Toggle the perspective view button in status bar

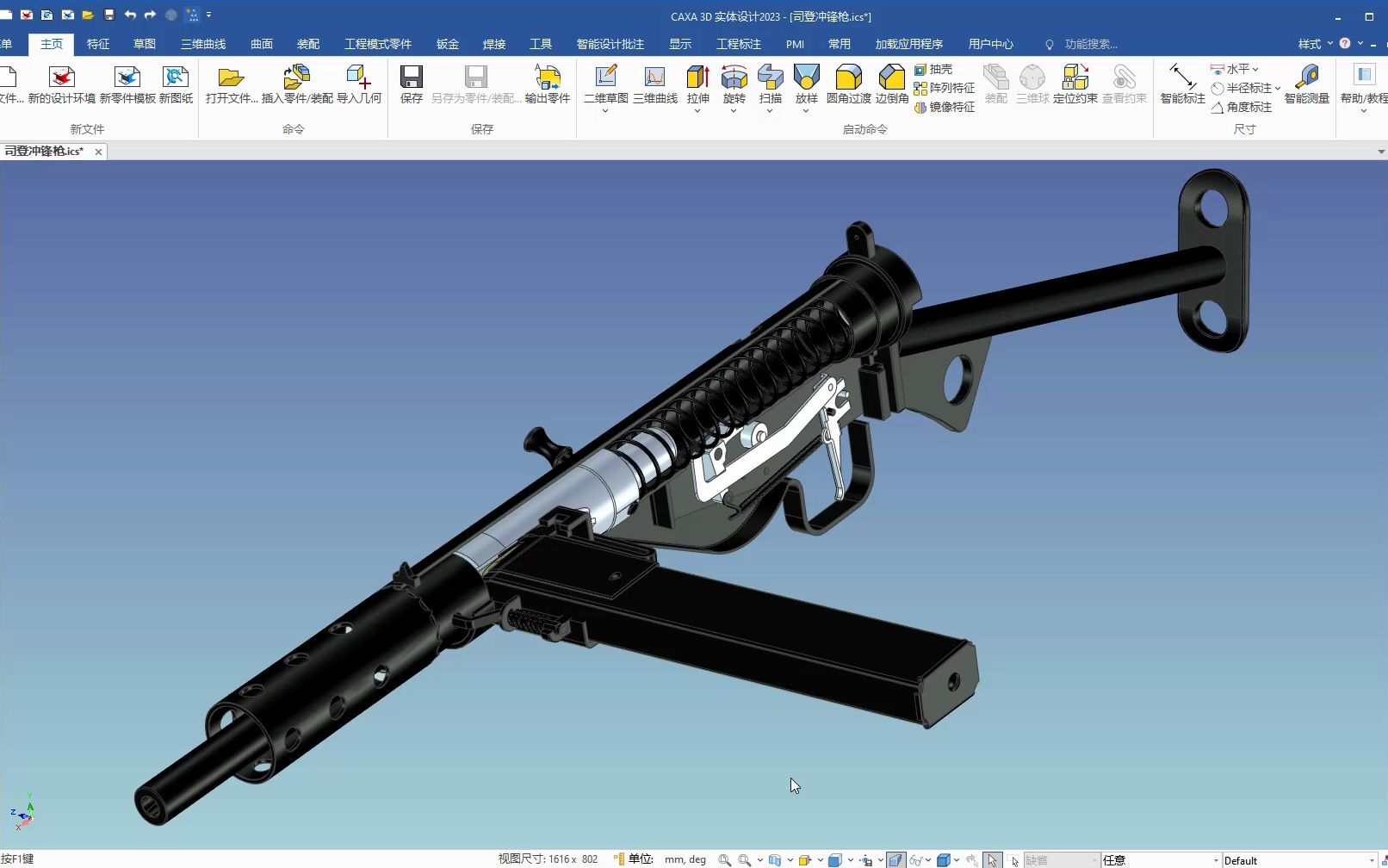(x=896, y=859)
